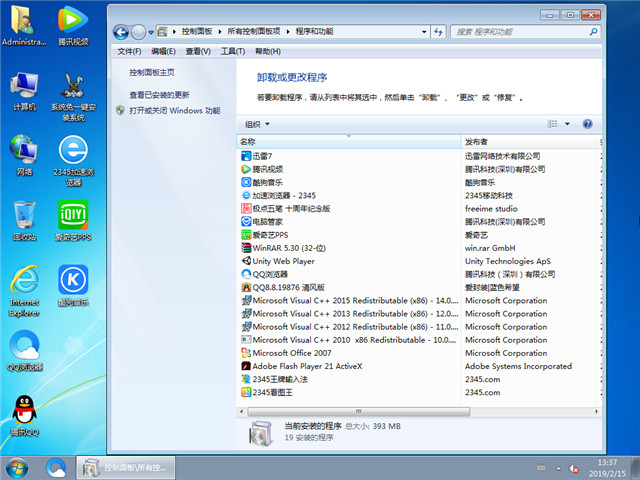Select 电脑管家 in the list
The height and width of the screenshot is (480, 640).
(x=419, y=222)
